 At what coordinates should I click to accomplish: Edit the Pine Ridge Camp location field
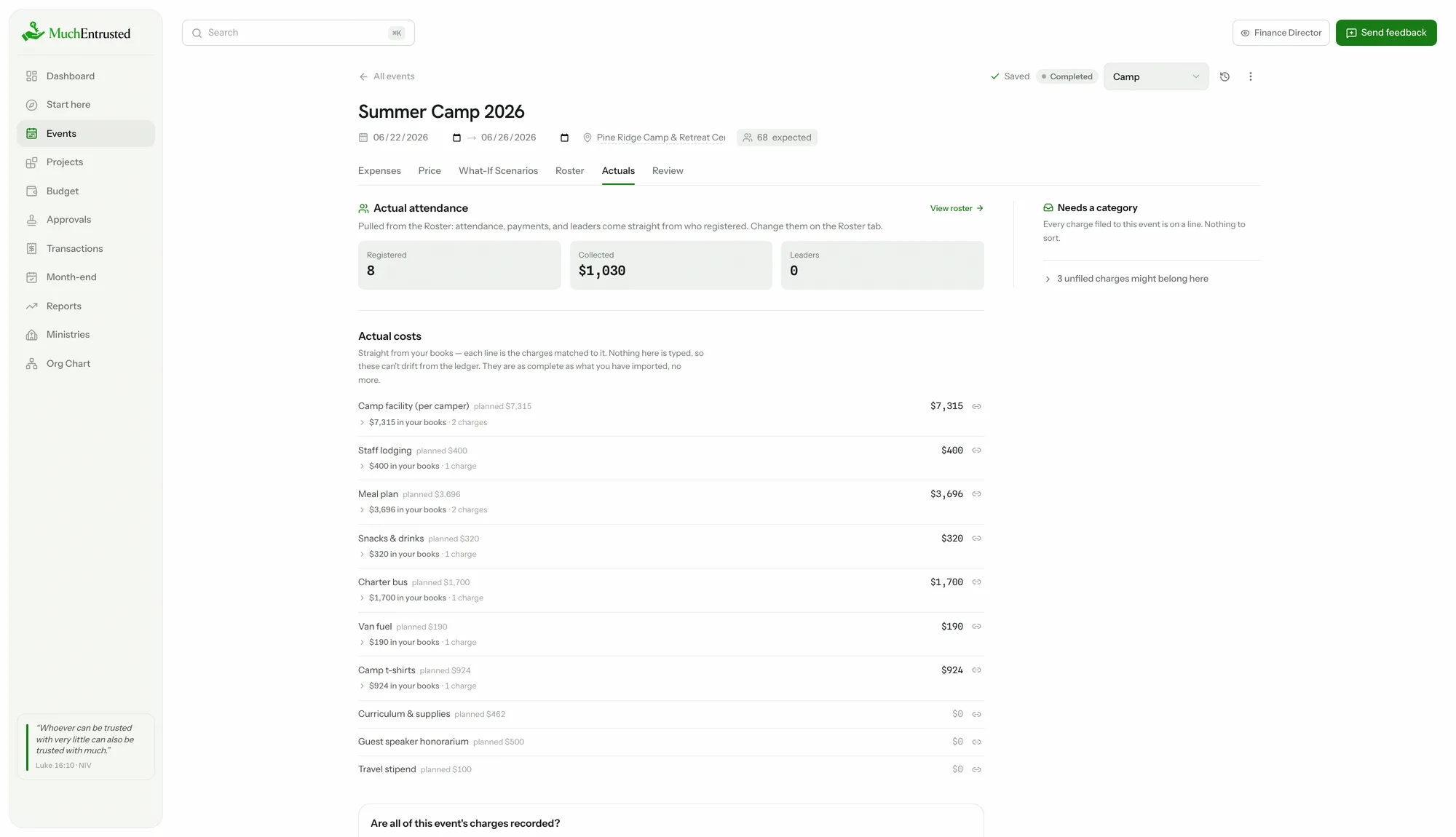[x=660, y=138]
